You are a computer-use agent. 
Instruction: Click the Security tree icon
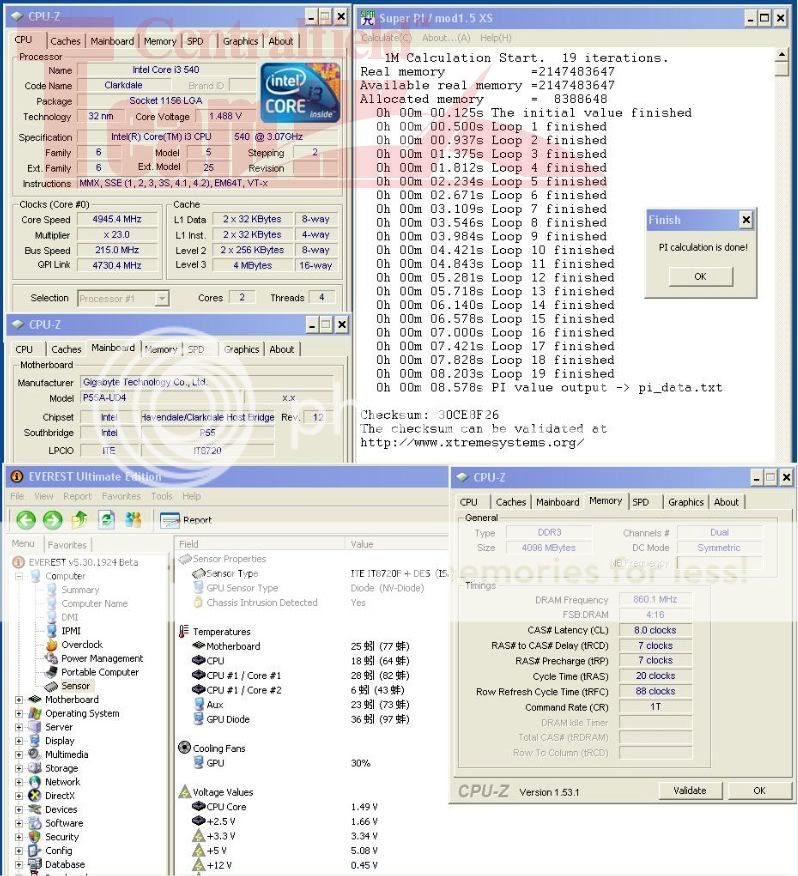[x=35, y=837]
